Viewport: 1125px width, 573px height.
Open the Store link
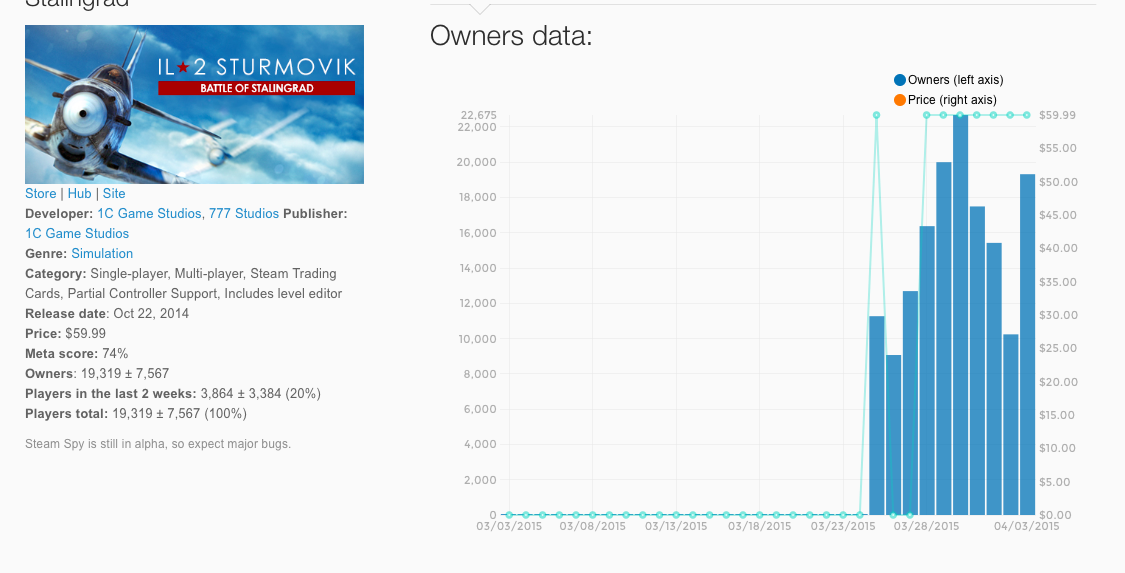40,194
